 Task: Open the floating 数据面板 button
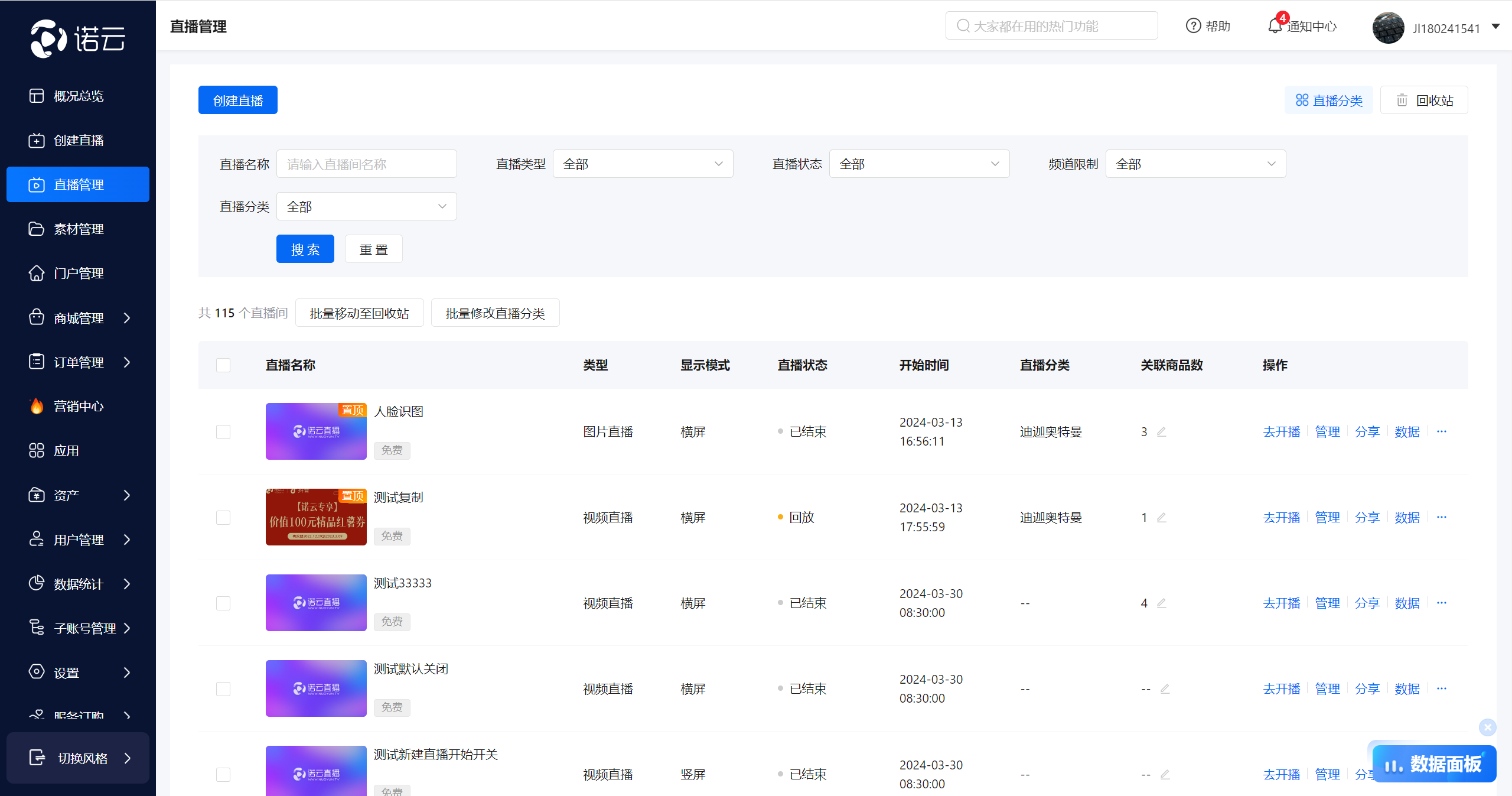[1434, 763]
